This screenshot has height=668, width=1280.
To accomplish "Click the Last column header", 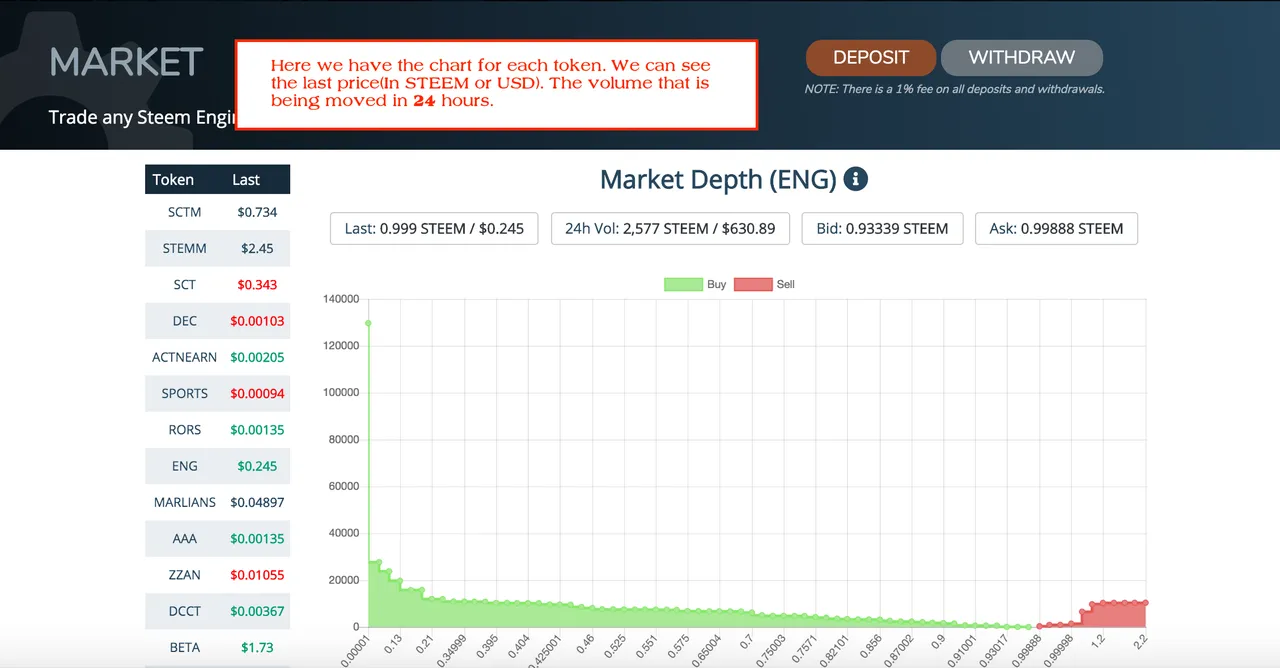I will (x=246, y=180).
